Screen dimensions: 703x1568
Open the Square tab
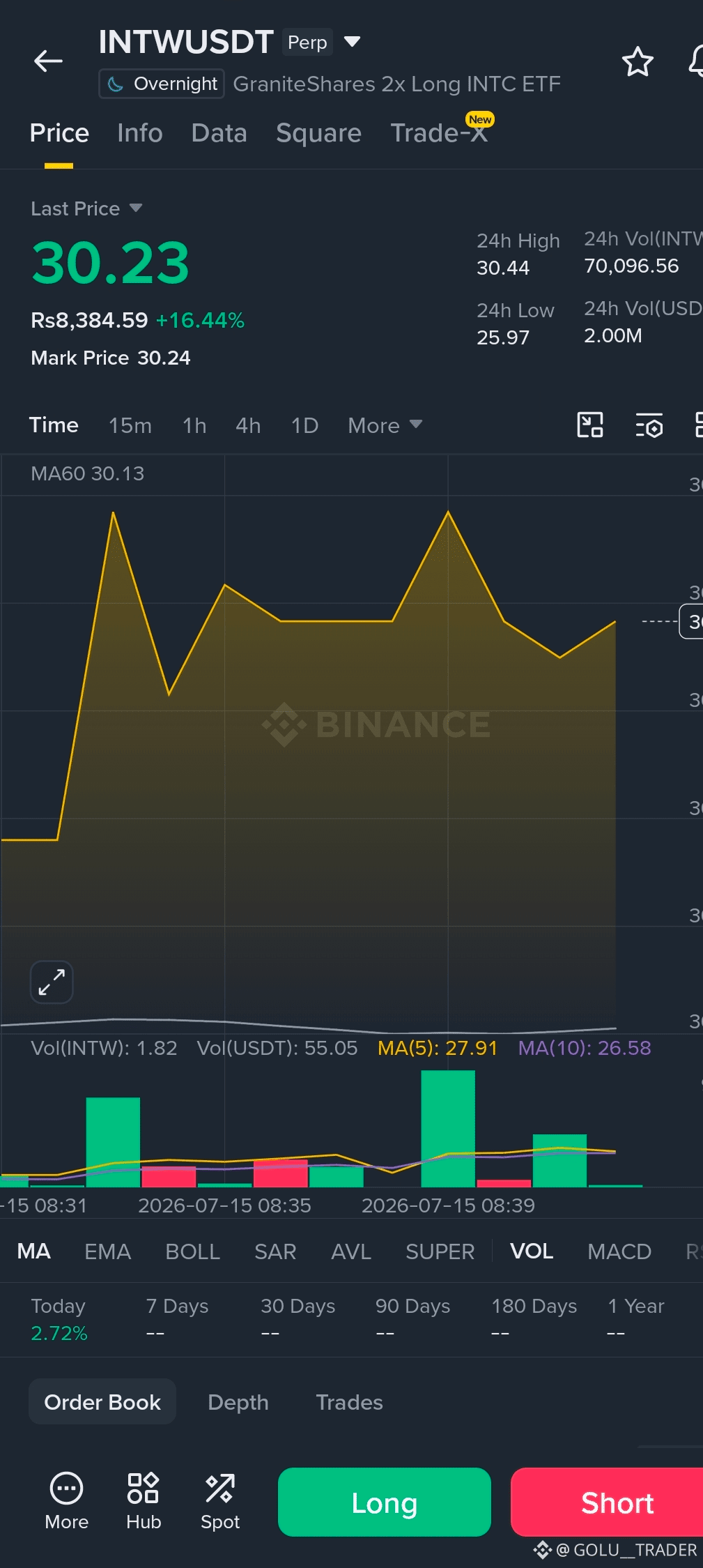[318, 133]
